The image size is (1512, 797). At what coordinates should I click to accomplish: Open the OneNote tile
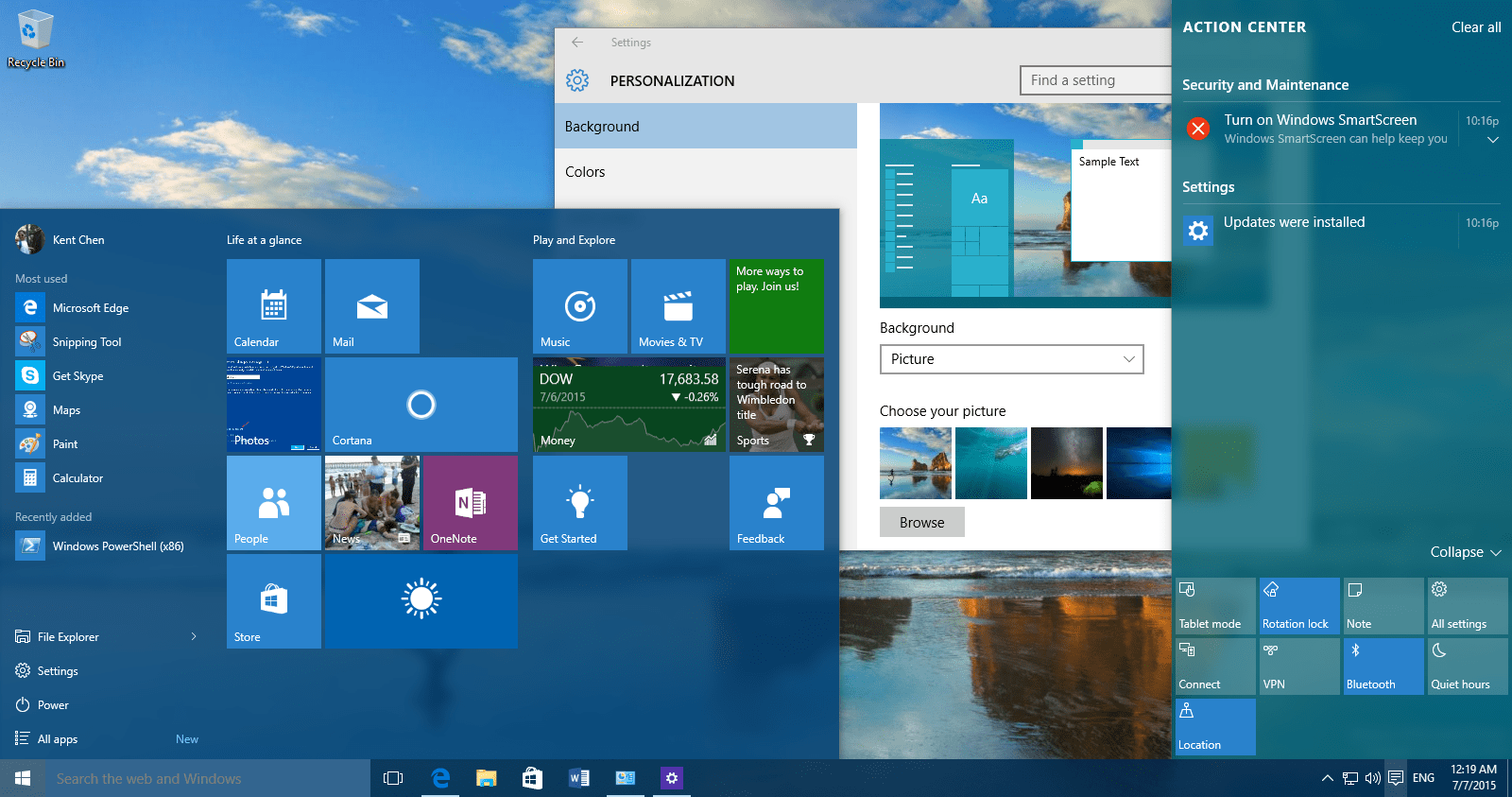pyautogui.click(x=470, y=503)
